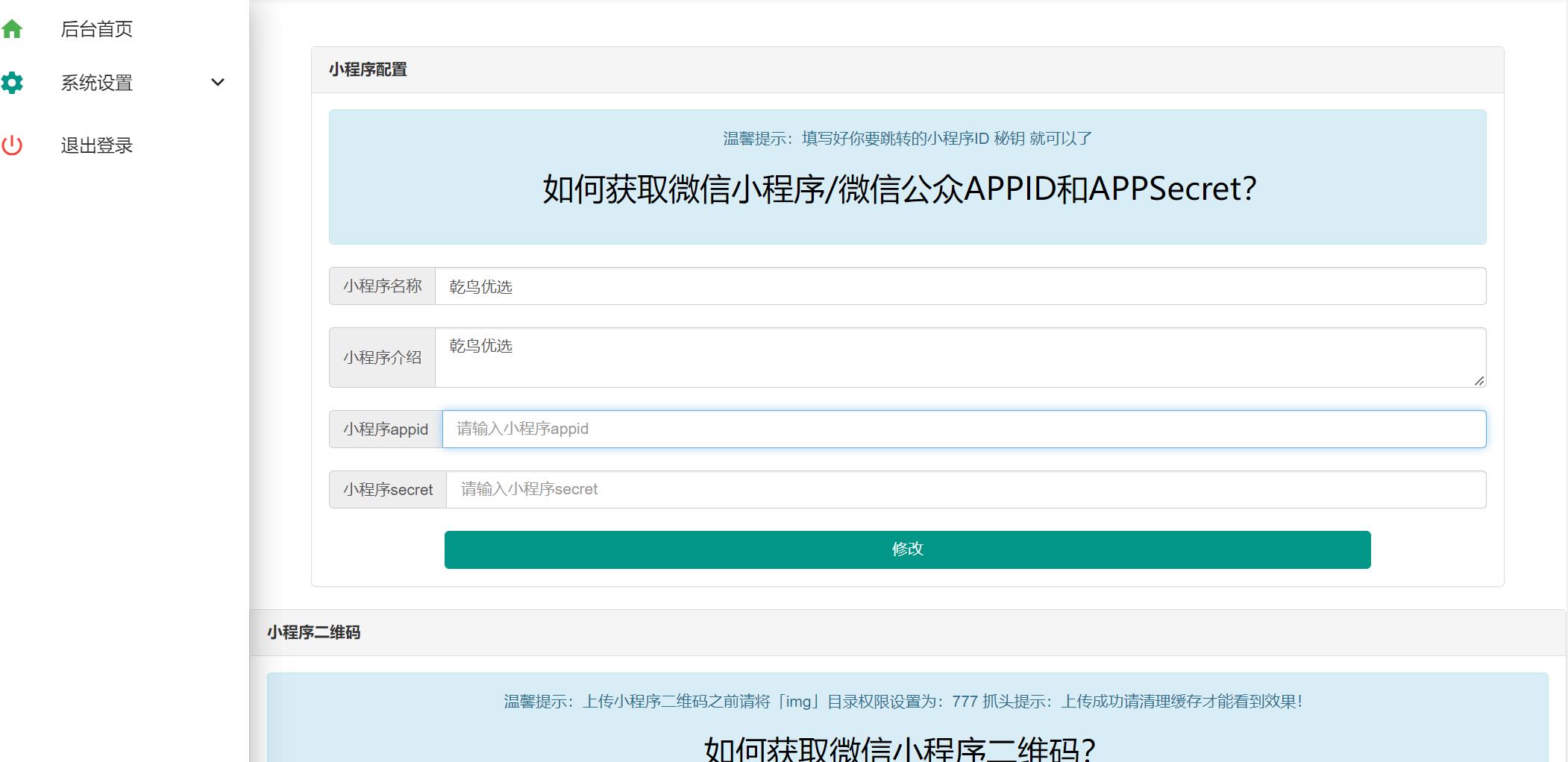Click the 小程序secret field label

tap(388, 490)
